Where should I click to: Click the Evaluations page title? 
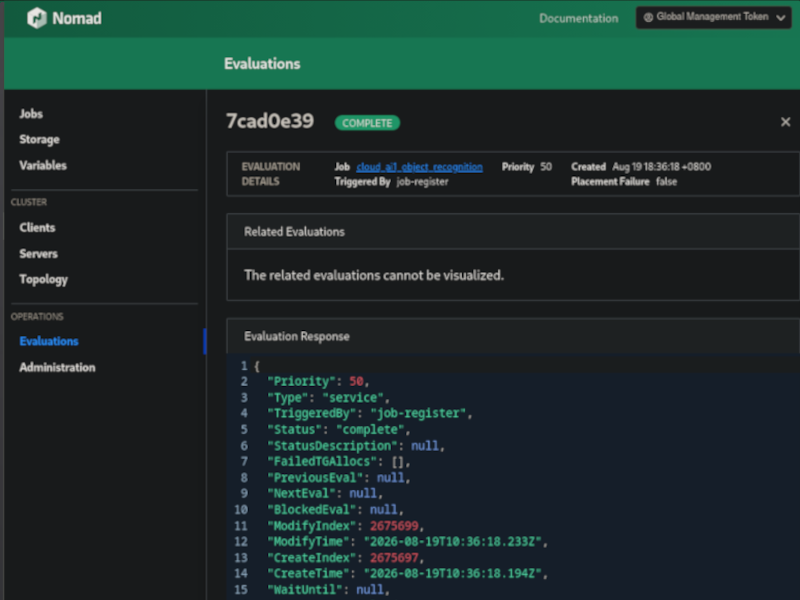coord(262,64)
